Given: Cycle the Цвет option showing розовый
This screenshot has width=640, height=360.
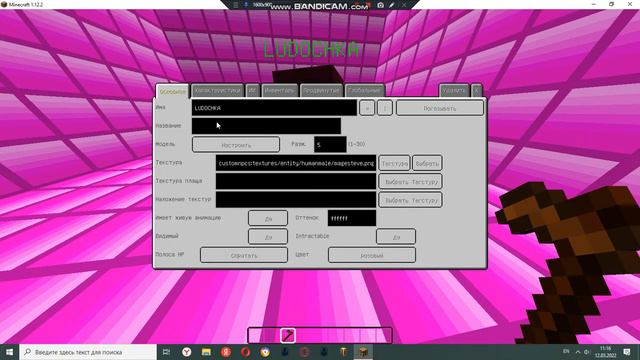Looking at the screenshot, I should [372, 255].
